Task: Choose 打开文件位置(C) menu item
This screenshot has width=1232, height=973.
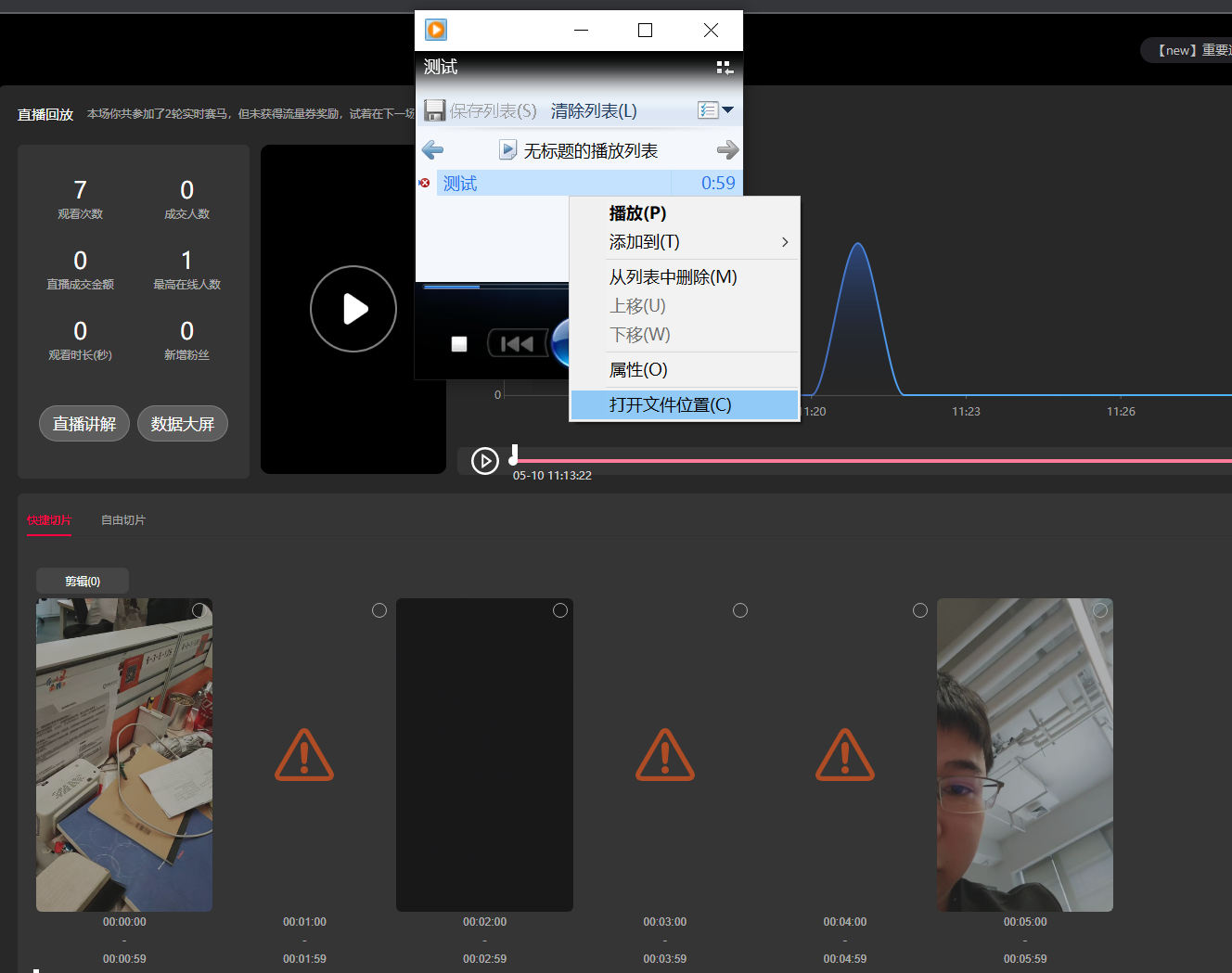Action: (684, 405)
